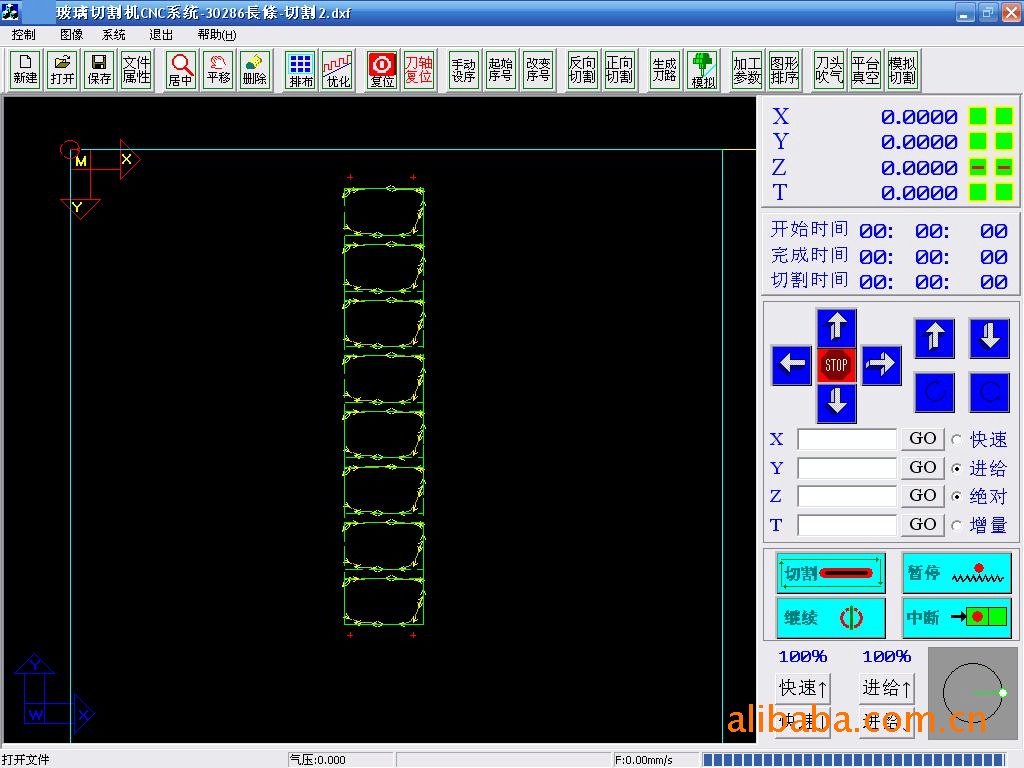The width and height of the screenshot is (1024, 768).
Task: Jog axis with the blue left arrow
Action: tap(792, 364)
